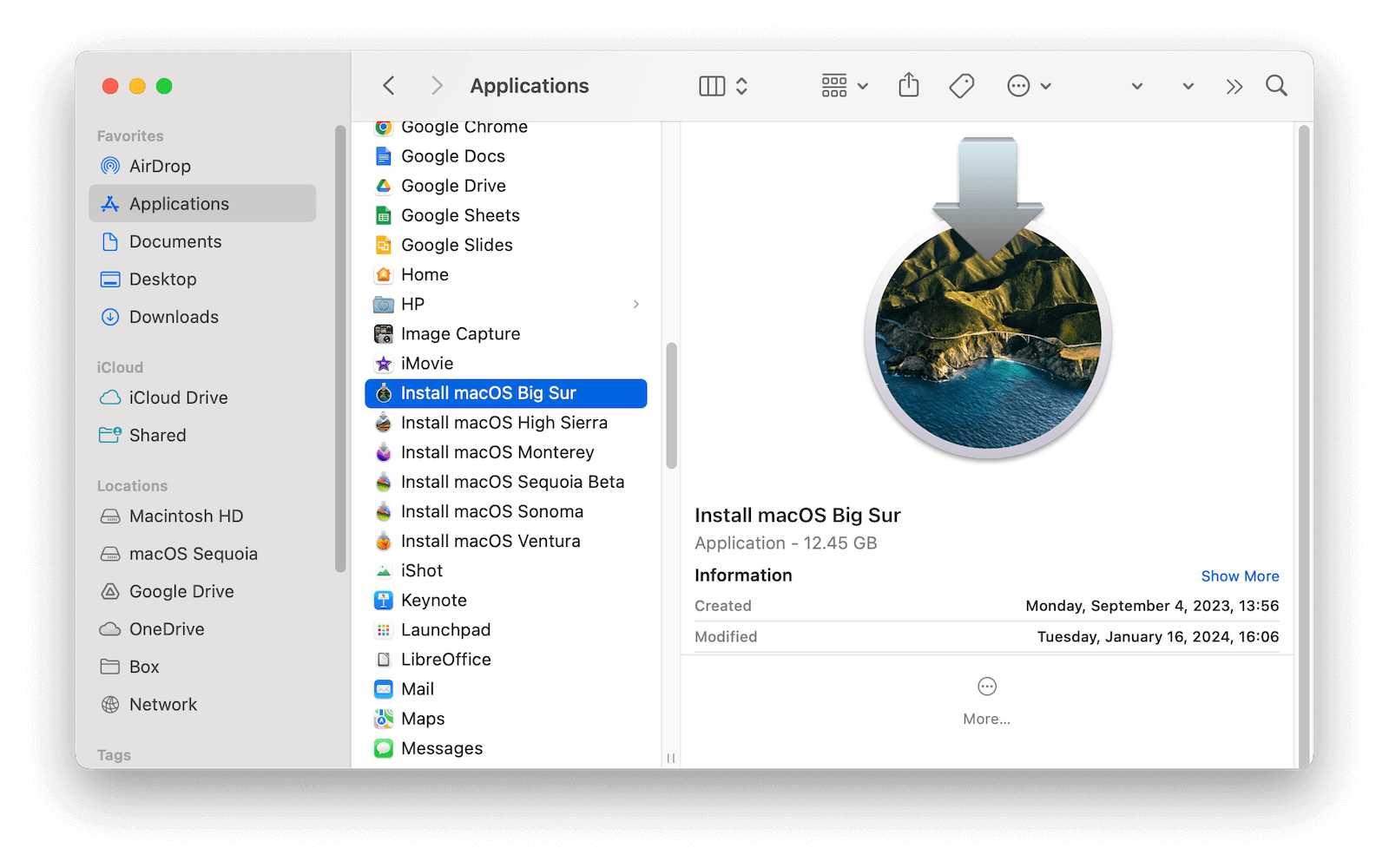Click the yellow minimize window button
1389x868 pixels.
pos(137,86)
